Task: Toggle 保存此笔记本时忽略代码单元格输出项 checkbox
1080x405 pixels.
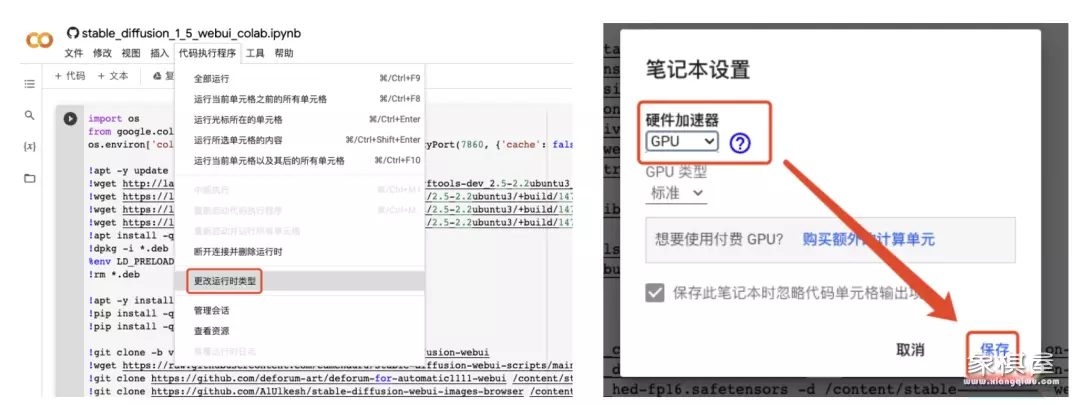Action: pyautogui.click(x=654, y=293)
